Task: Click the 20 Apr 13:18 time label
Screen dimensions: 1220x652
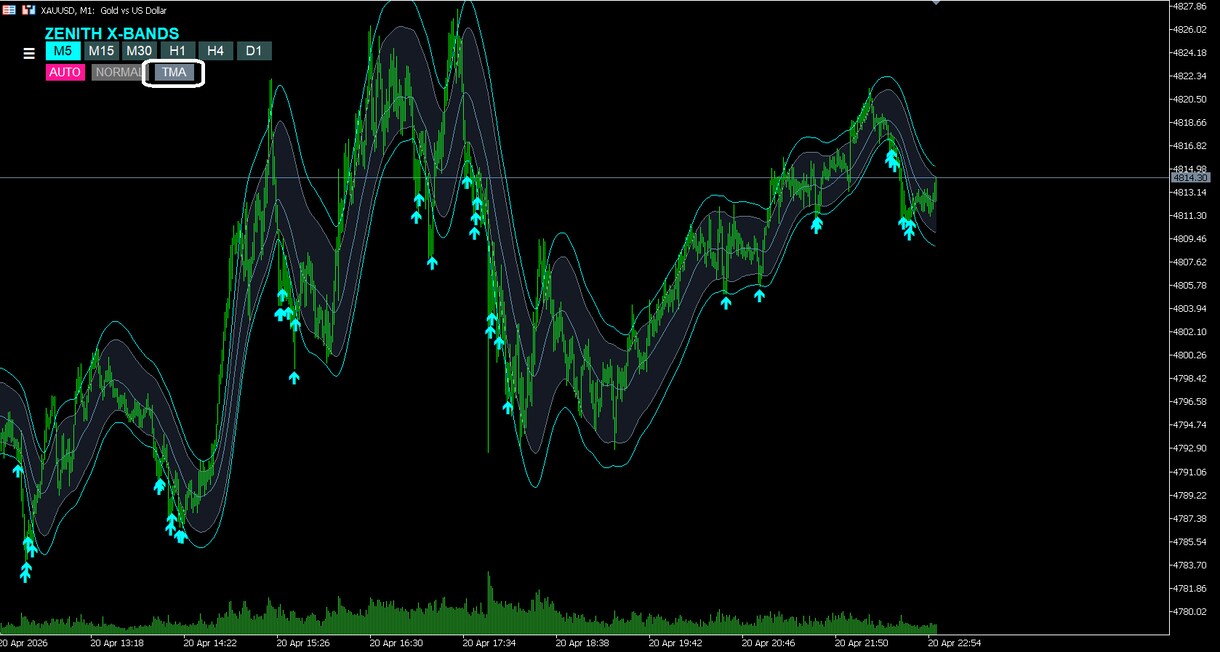Action: coord(117,643)
